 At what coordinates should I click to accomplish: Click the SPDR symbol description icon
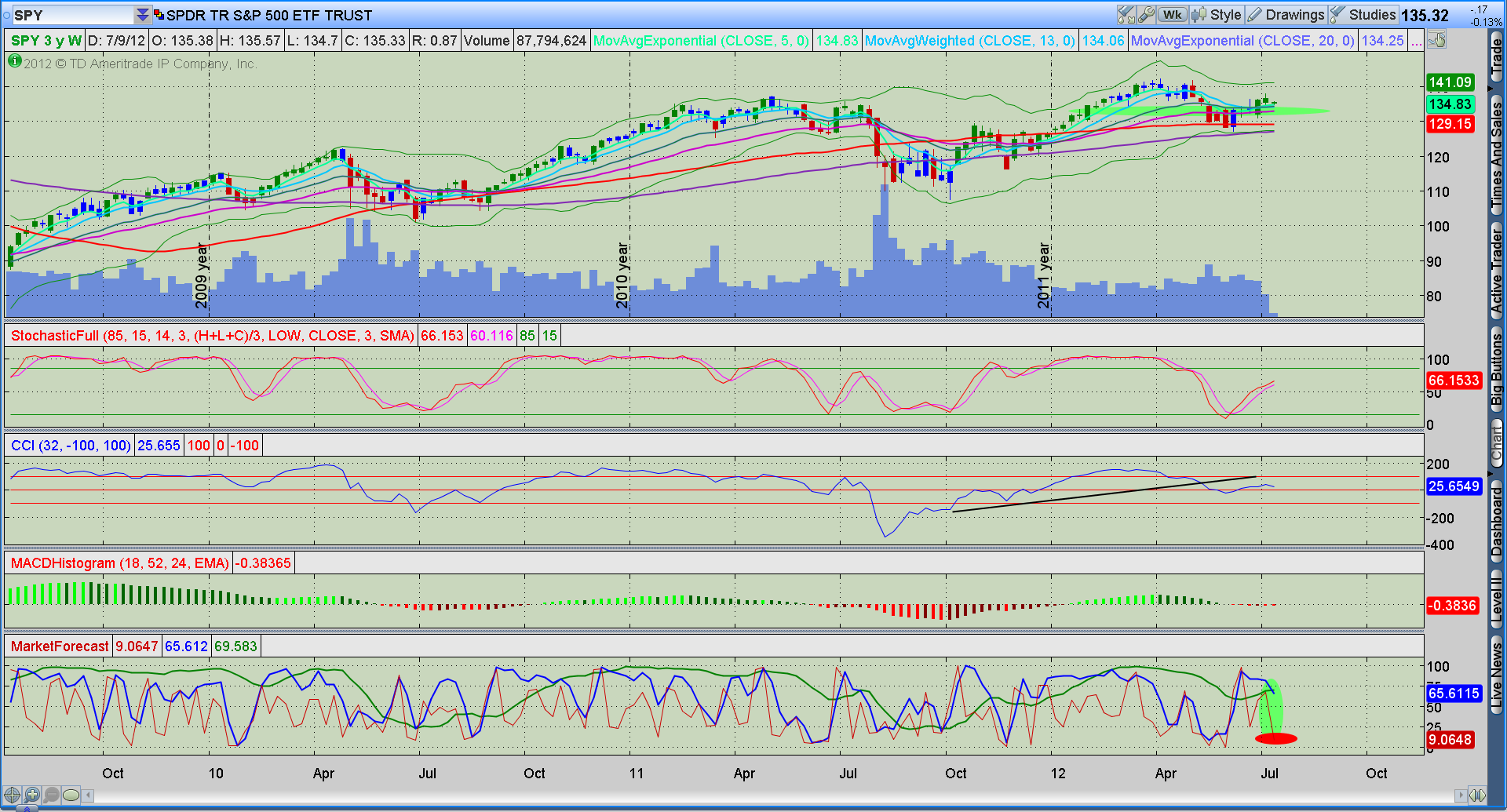click(159, 15)
